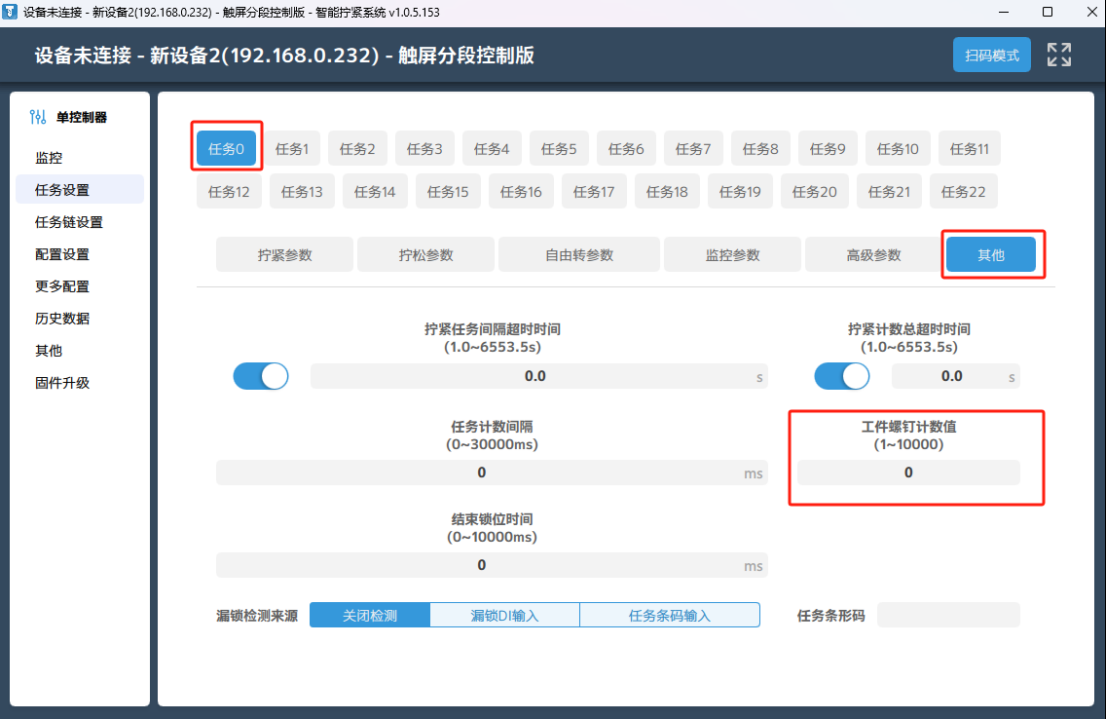Select the 任务12 button
The height and width of the screenshot is (719, 1106).
tap(229, 191)
